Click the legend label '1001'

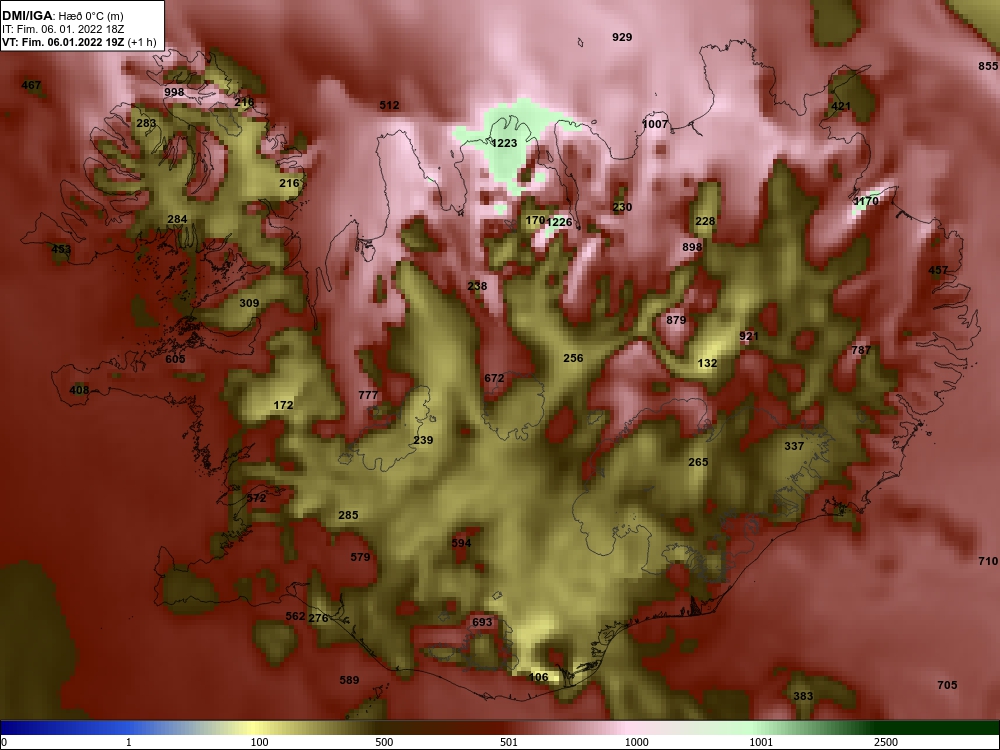tap(761, 742)
